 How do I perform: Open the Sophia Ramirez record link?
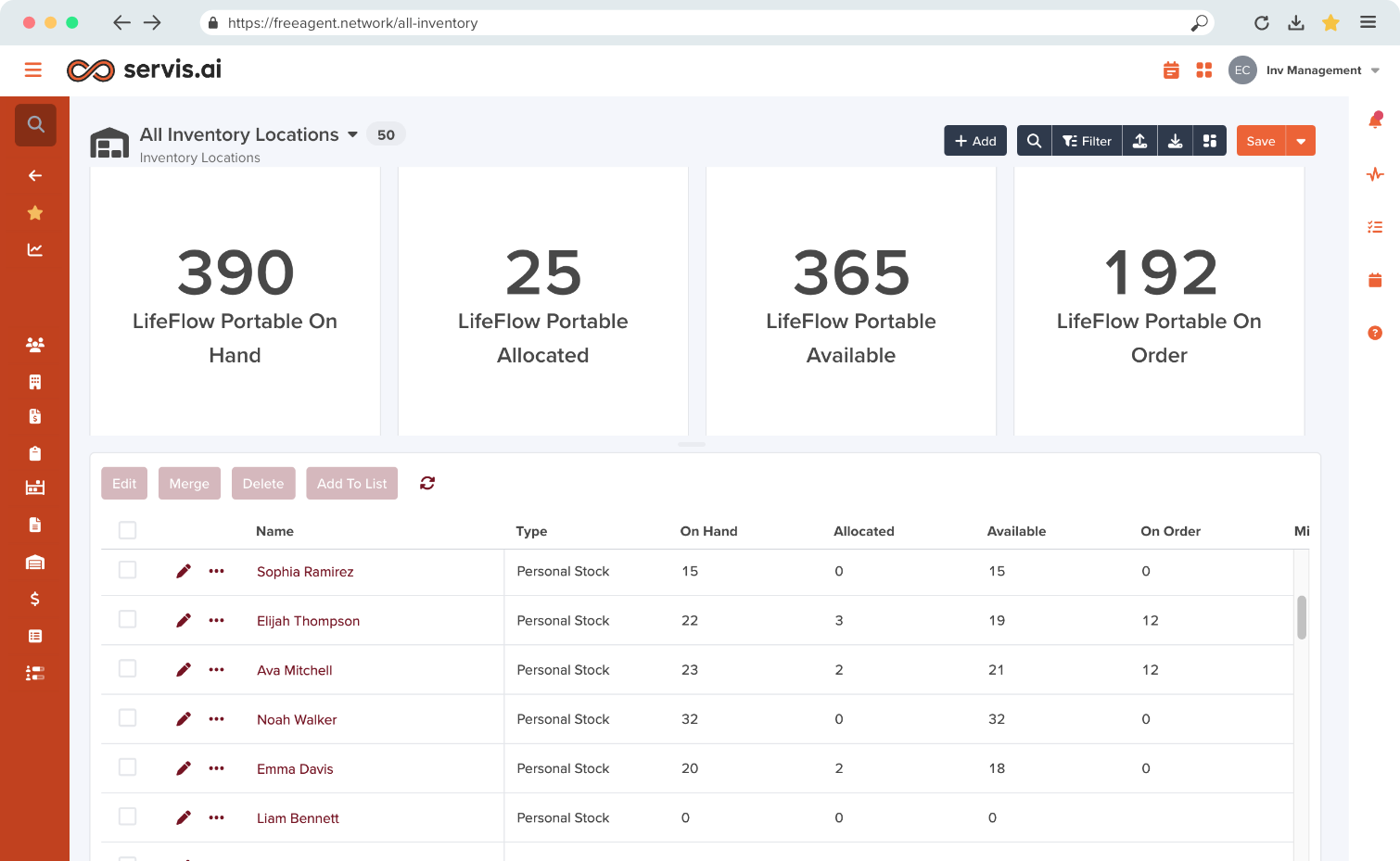pyautogui.click(x=305, y=572)
